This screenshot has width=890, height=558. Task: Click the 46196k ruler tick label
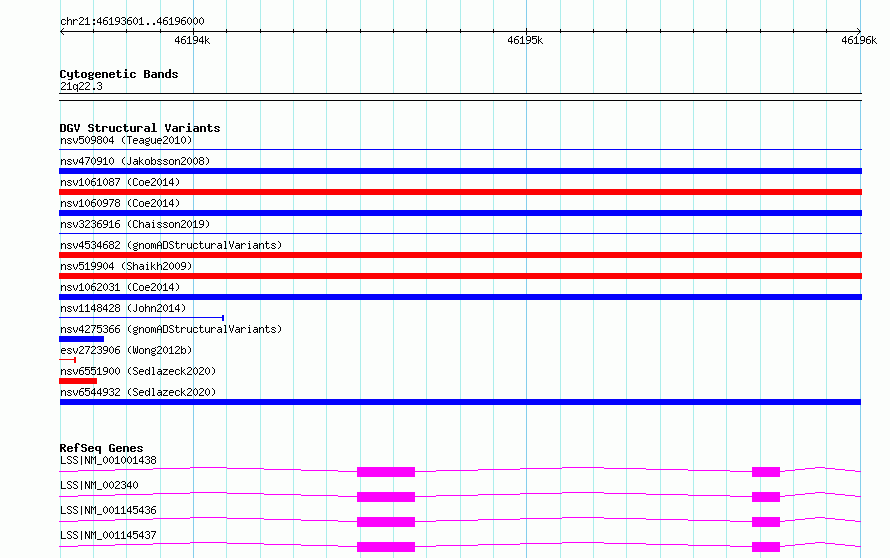859,40
